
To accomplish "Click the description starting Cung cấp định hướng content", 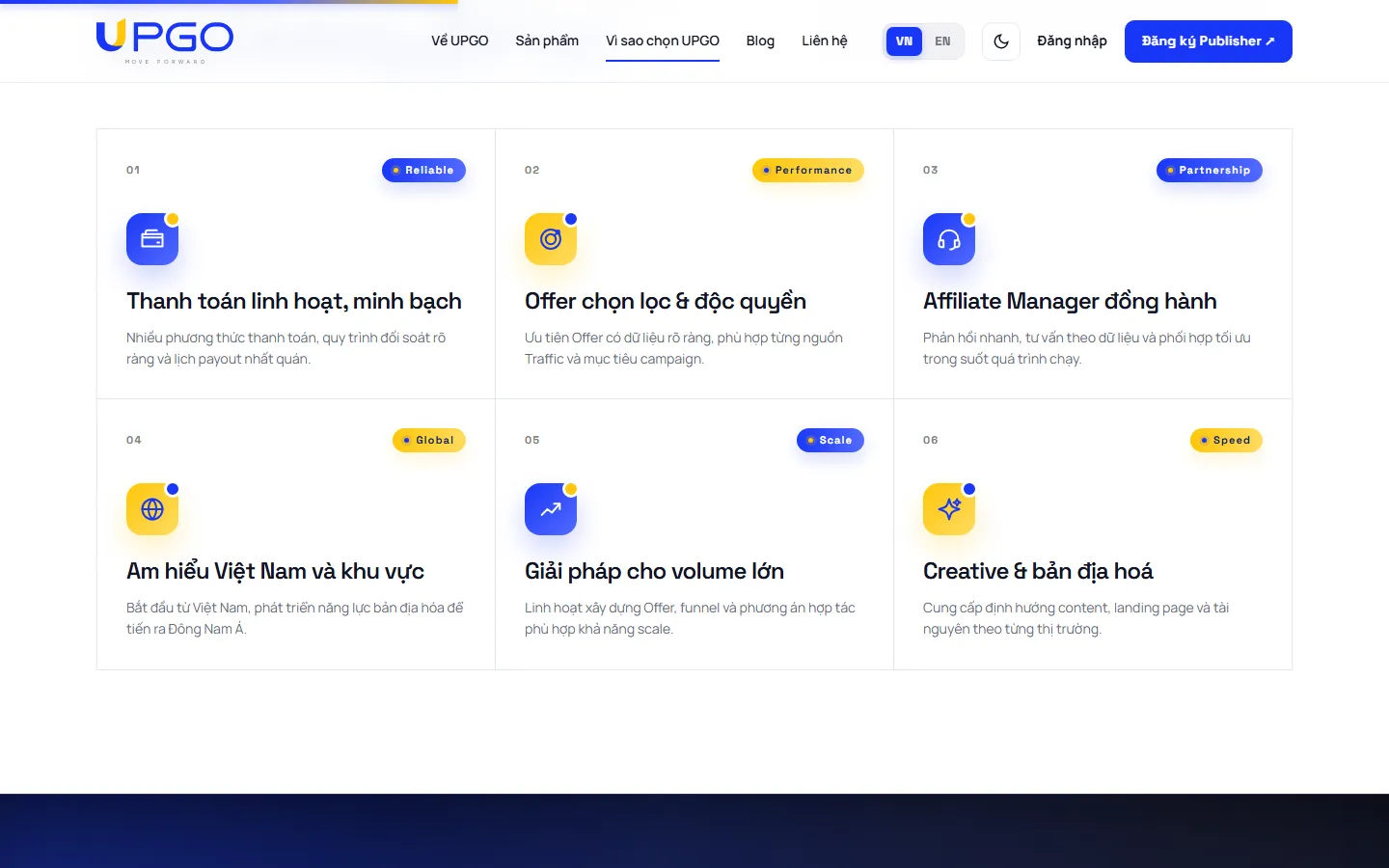I will [1076, 618].
